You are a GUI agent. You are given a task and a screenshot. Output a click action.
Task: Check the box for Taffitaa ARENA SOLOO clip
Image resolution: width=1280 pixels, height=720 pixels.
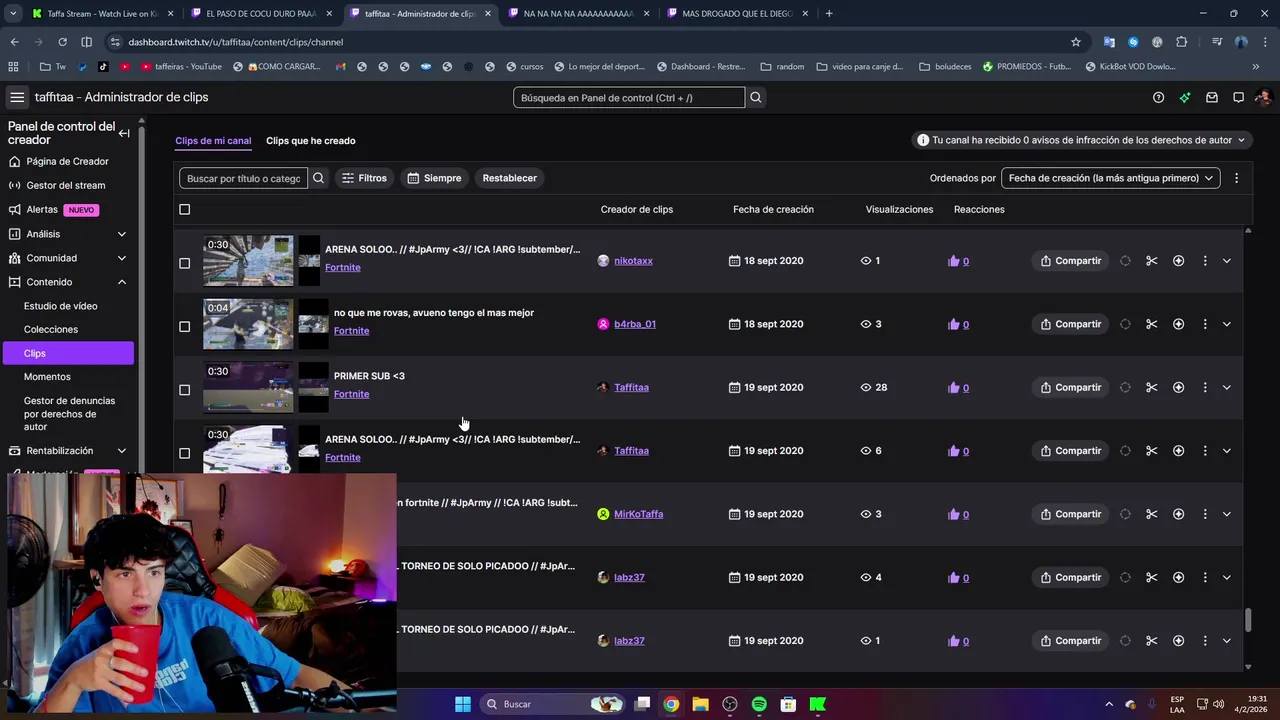184,453
